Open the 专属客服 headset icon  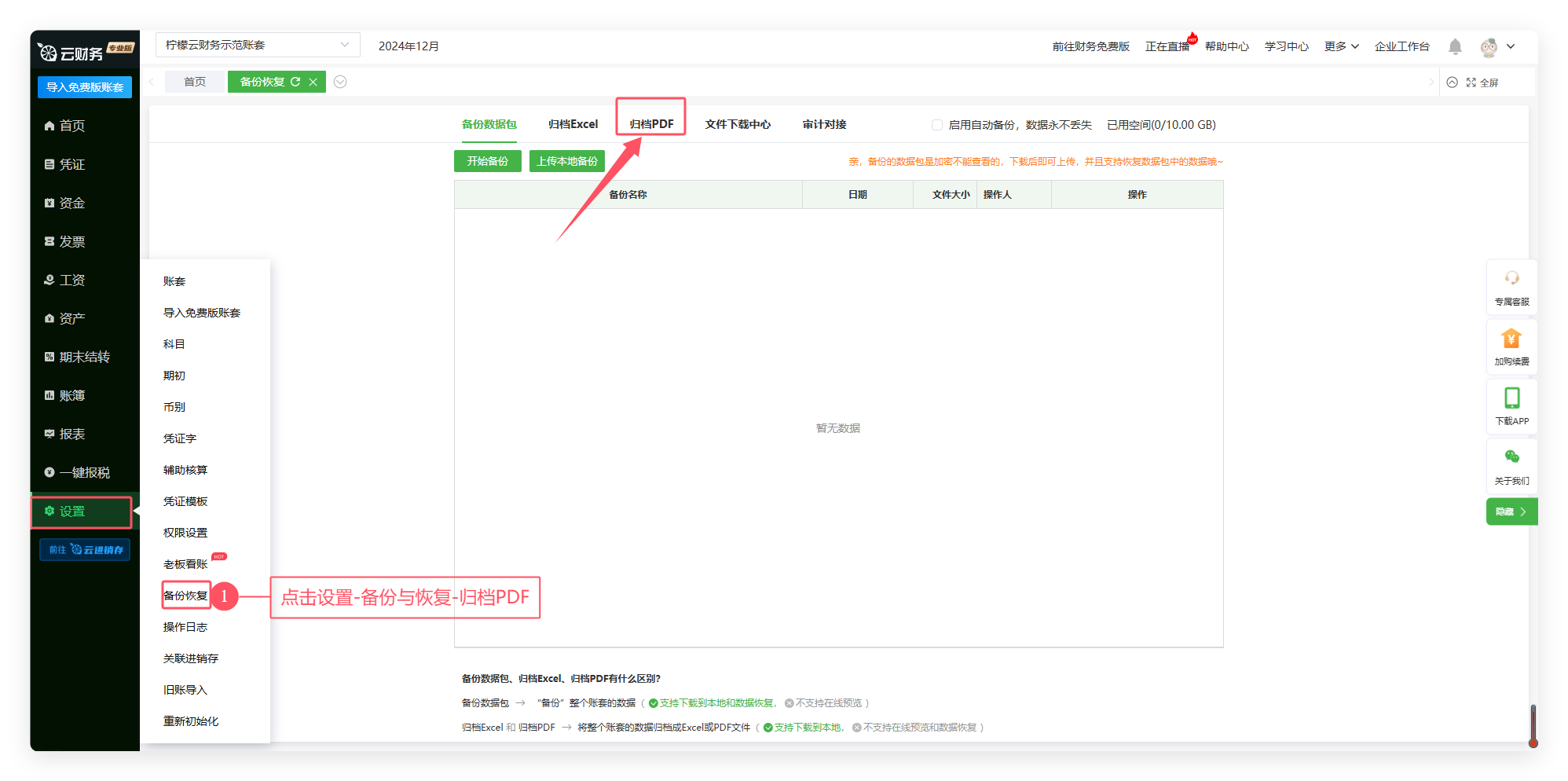pos(1511,279)
